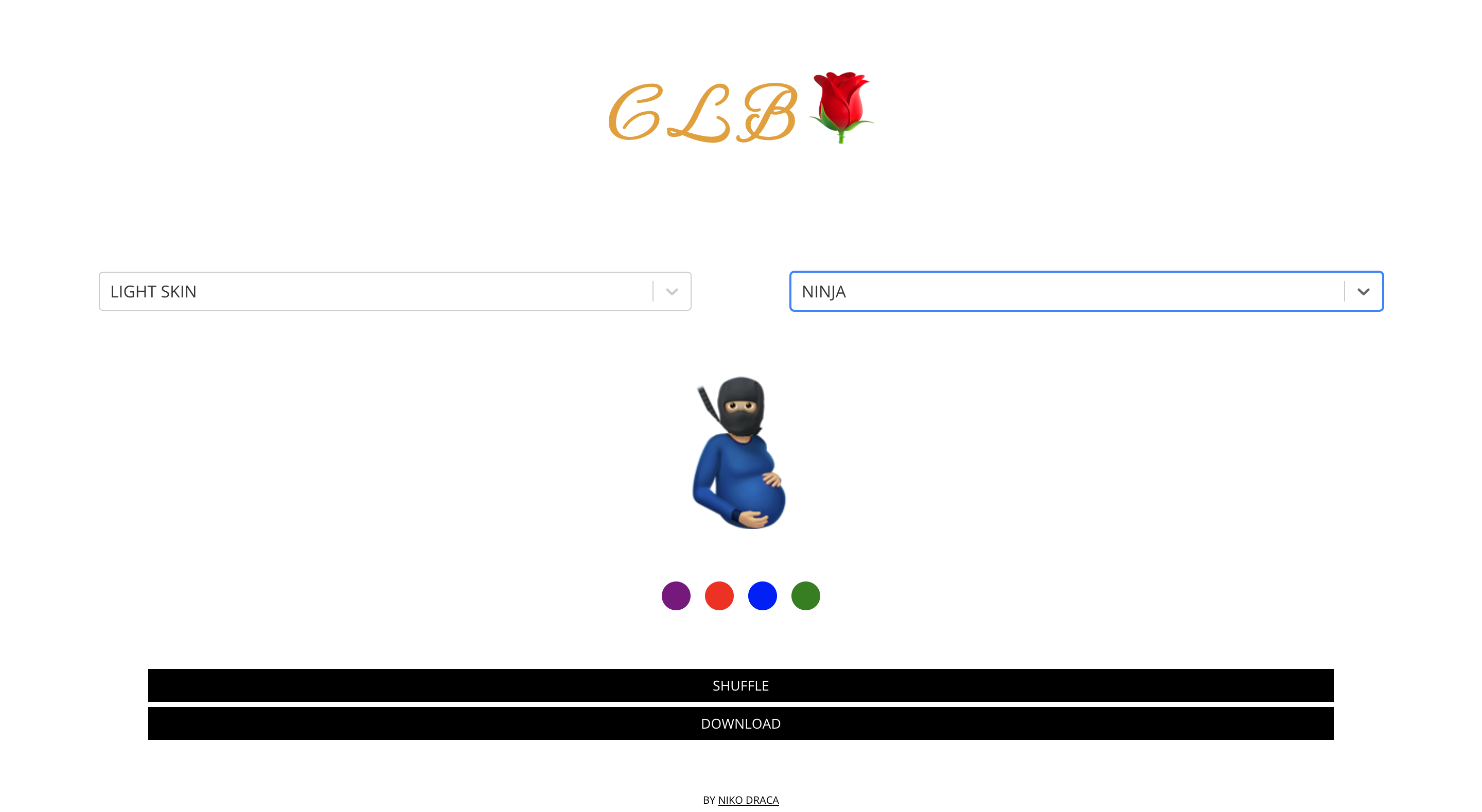
Task: Click the golden CLB script logo
Action: coord(703,112)
